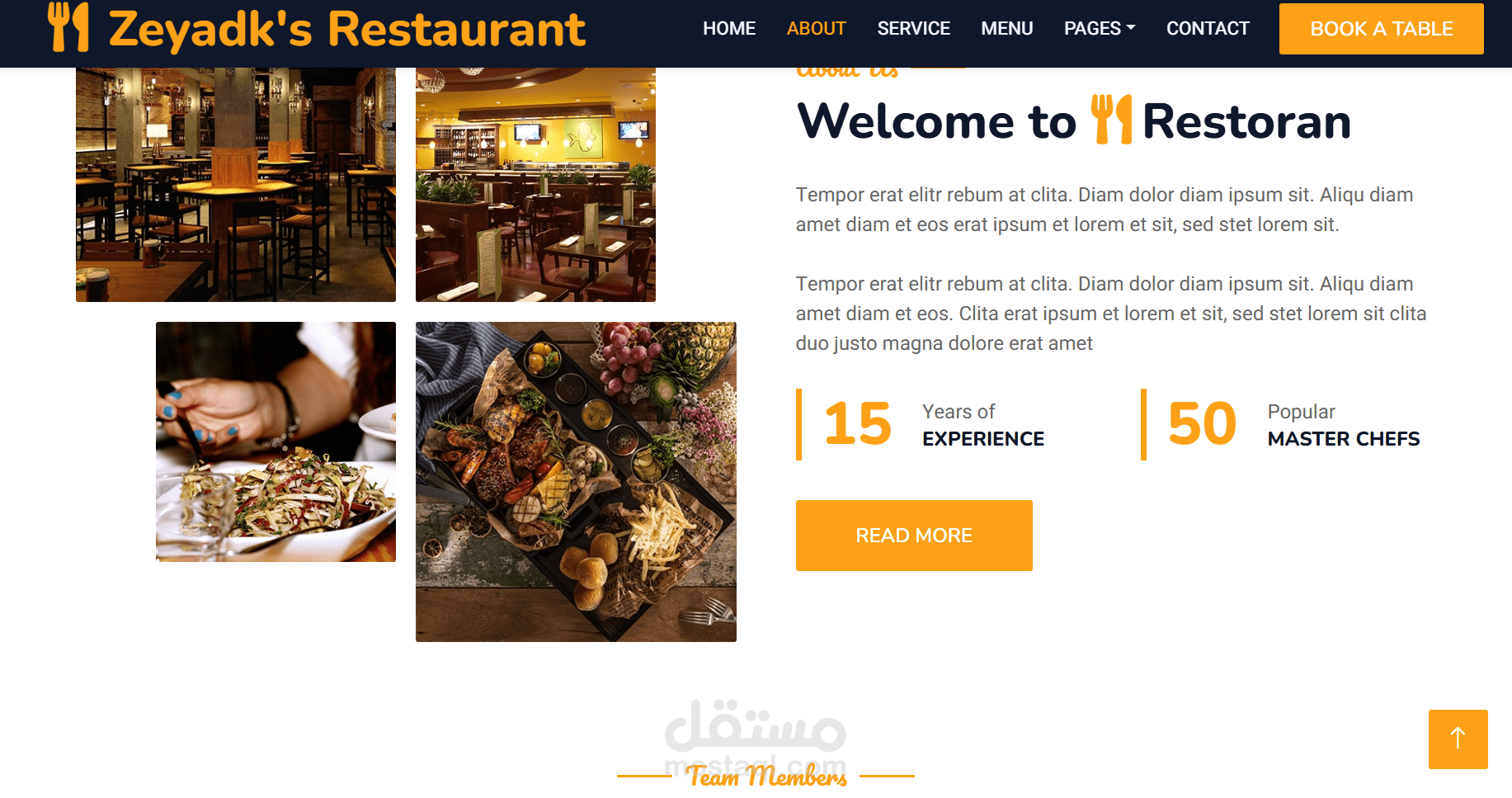
Task: Open the HOME nav item
Action: pyautogui.click(x=729, y=28)
